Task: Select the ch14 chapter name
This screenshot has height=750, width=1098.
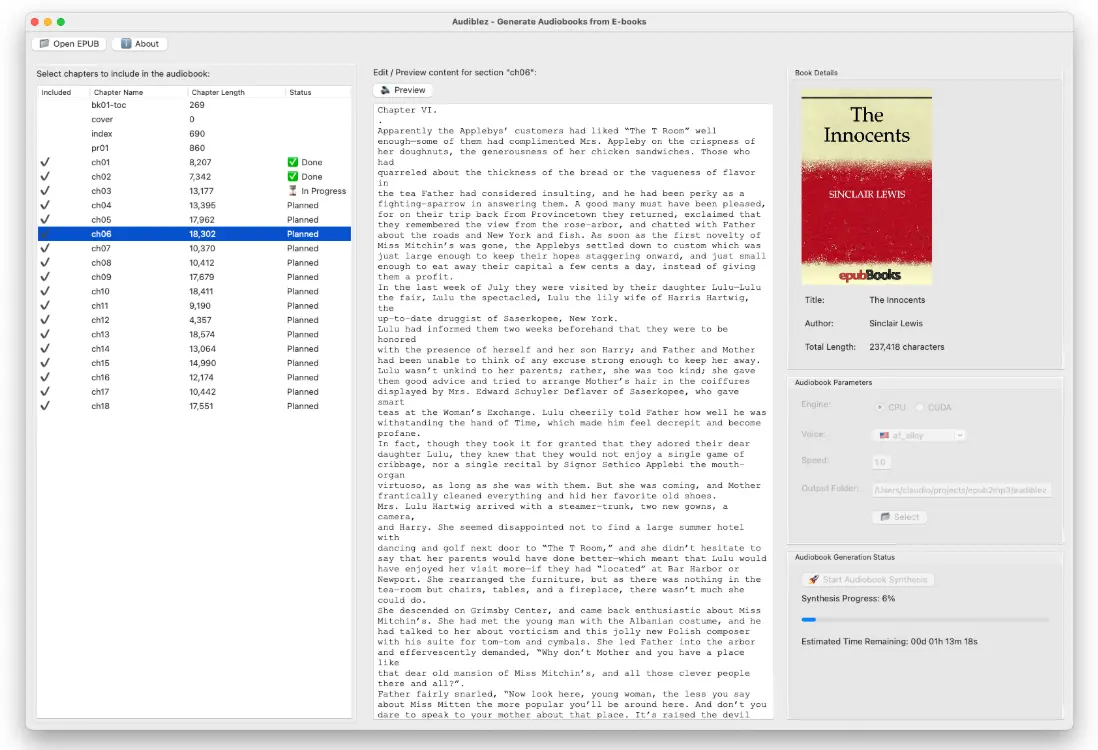Action: (100, 349)
